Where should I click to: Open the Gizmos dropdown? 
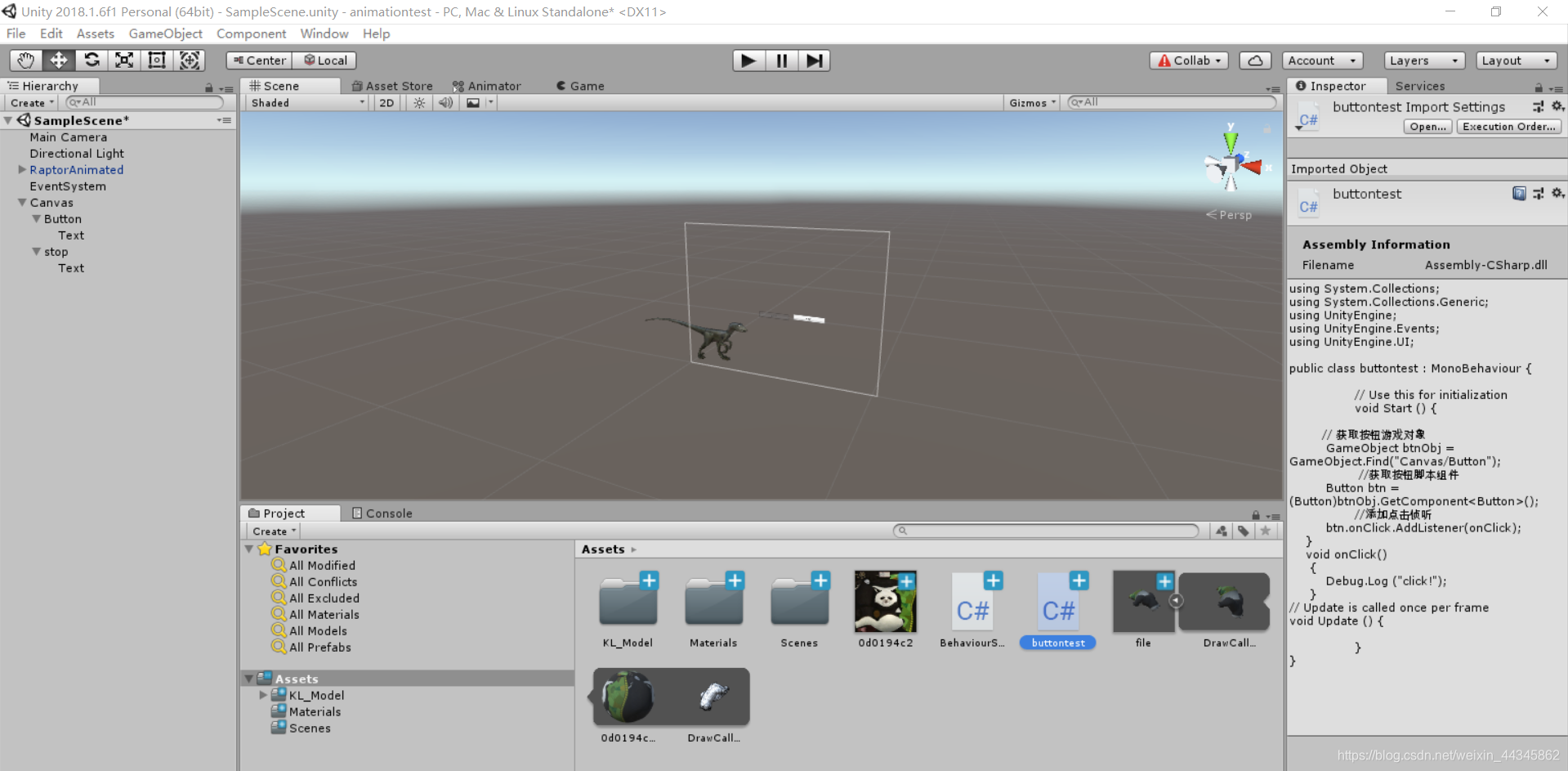[x=1033, y=103]
